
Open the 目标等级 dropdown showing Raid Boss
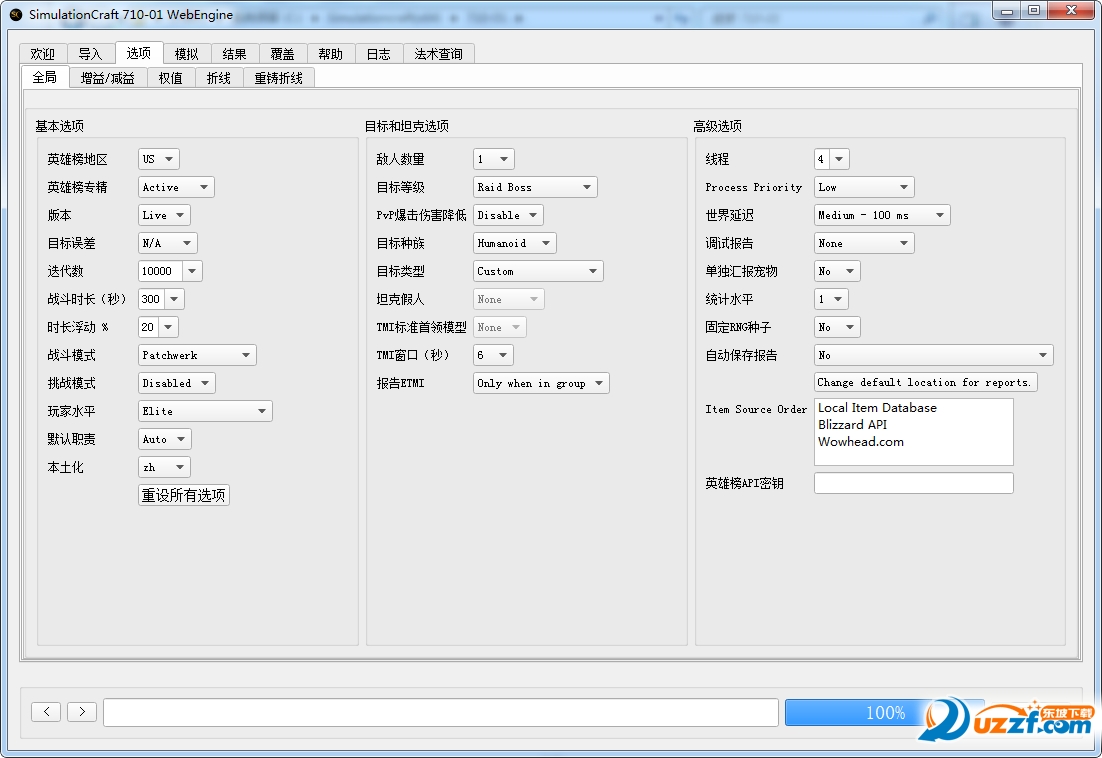click(535, 186)
